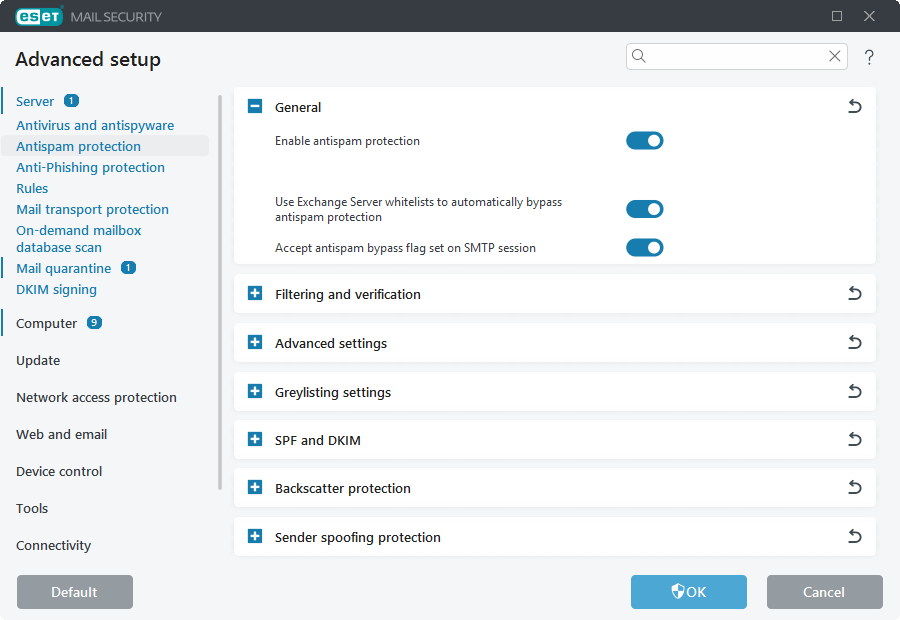Revert General section using its undo icon

tap(855, 106)
